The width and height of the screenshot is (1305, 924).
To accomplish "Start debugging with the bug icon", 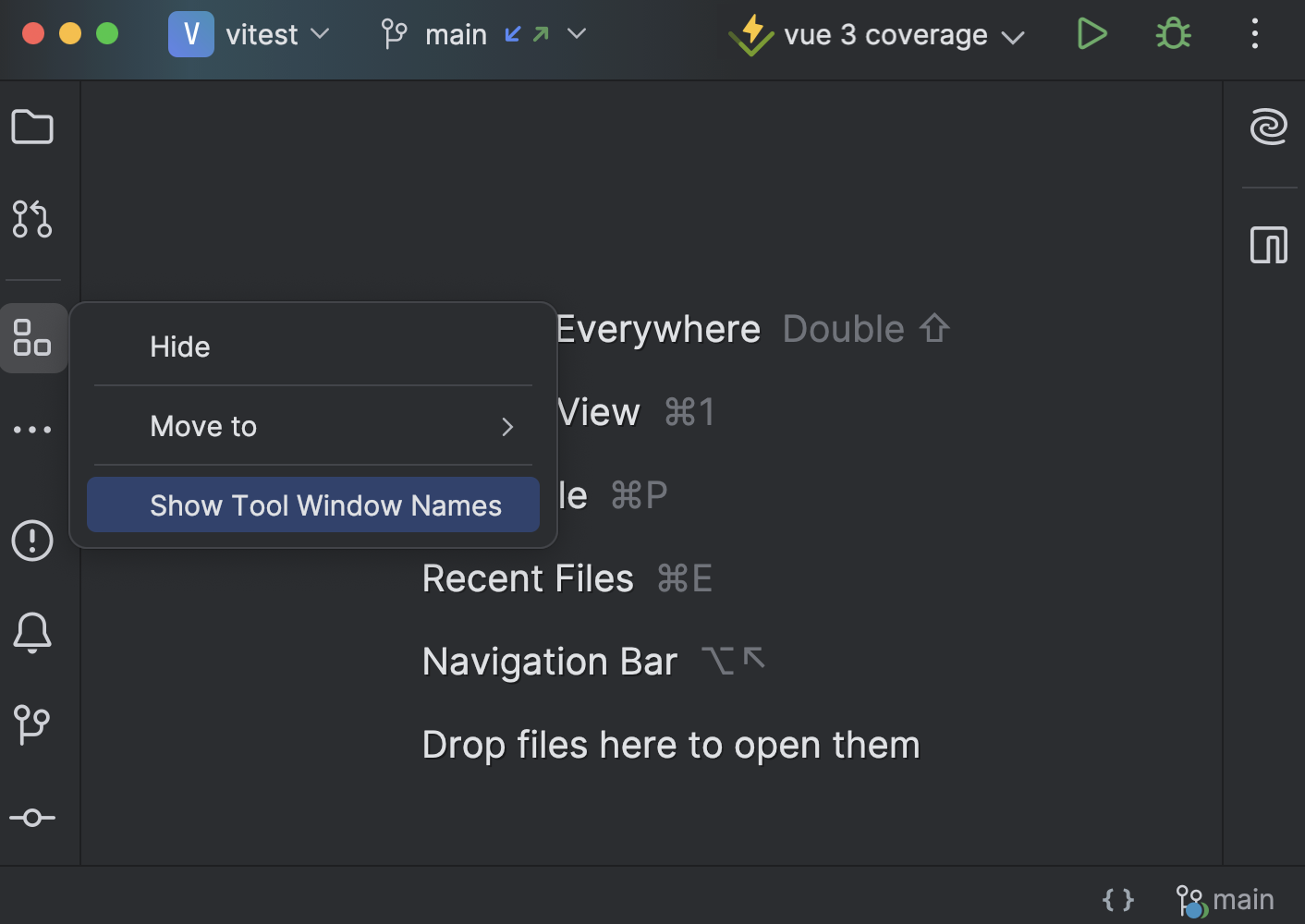I will [1172, 33].
